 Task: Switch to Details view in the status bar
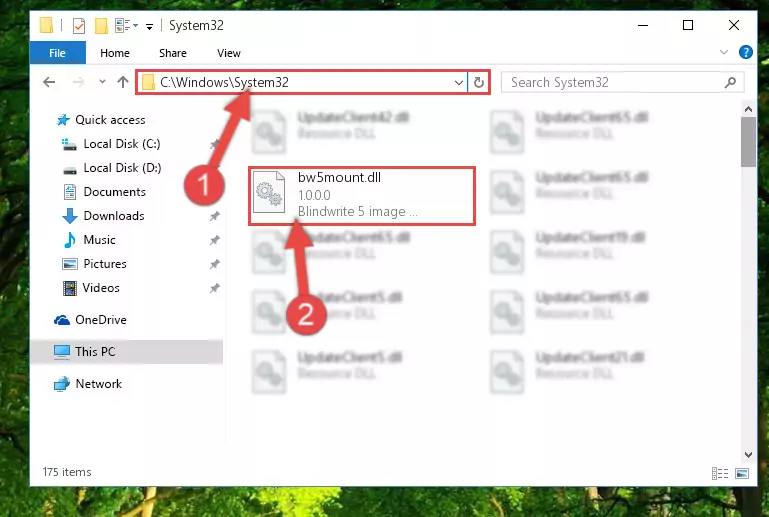[x=719, y=473]
